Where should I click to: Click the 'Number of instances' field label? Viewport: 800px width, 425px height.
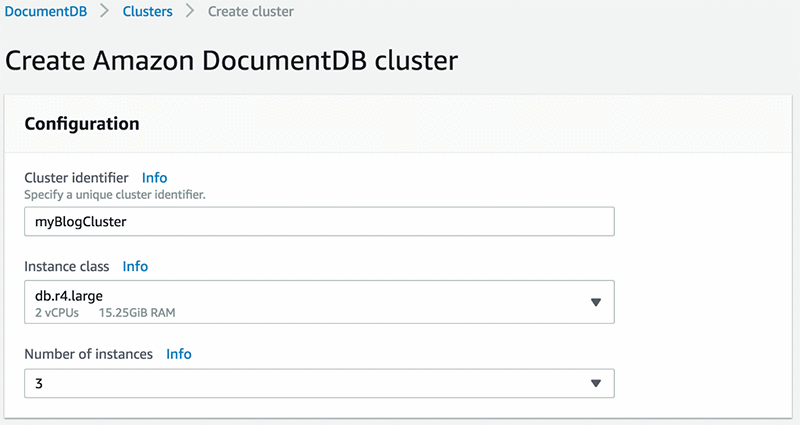point(88,354)
